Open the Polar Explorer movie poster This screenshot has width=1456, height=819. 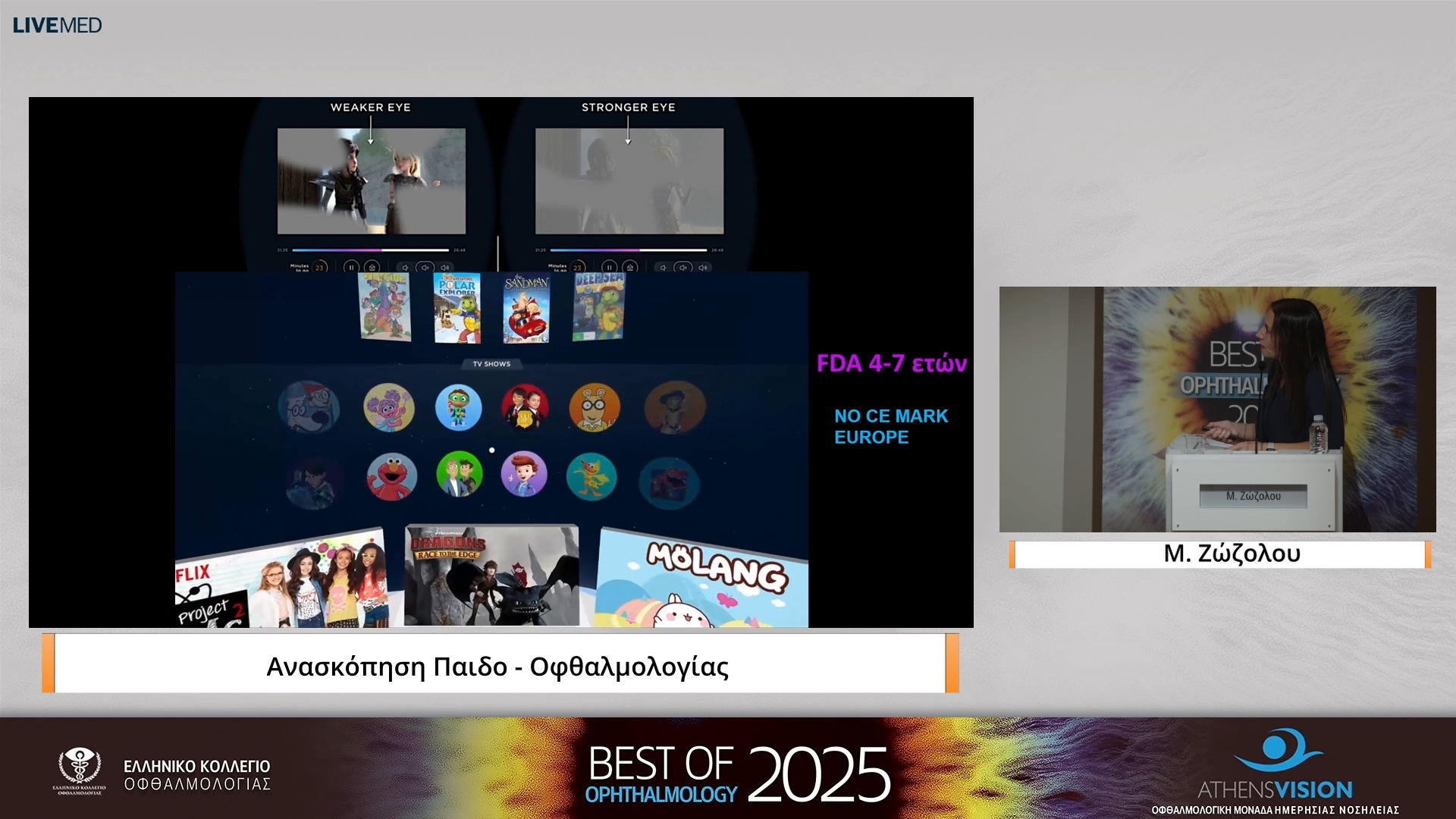tap(457, 308)
